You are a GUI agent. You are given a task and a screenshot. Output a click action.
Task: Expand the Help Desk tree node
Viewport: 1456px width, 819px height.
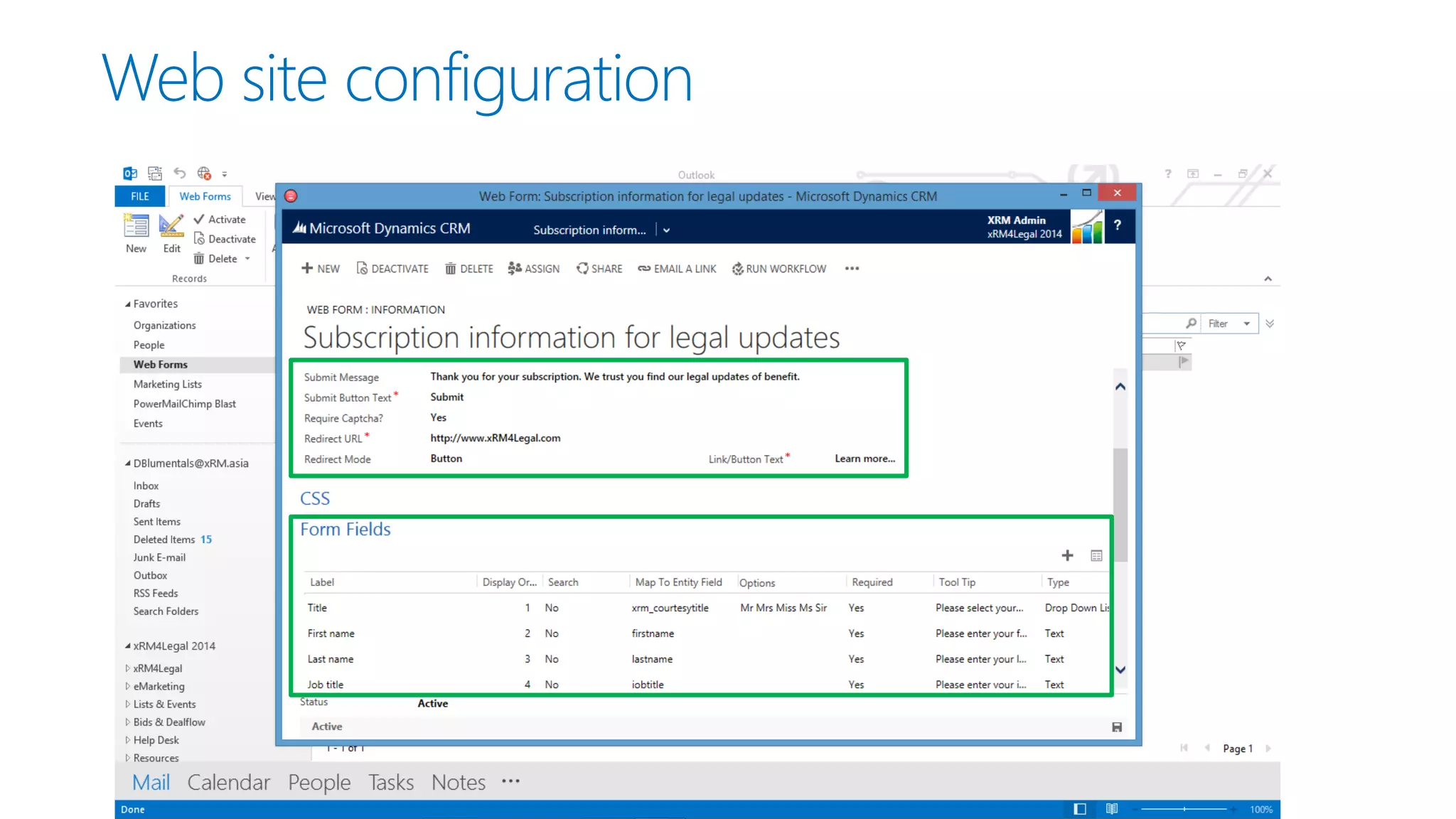pyautogui.click(x=128, y=741)
